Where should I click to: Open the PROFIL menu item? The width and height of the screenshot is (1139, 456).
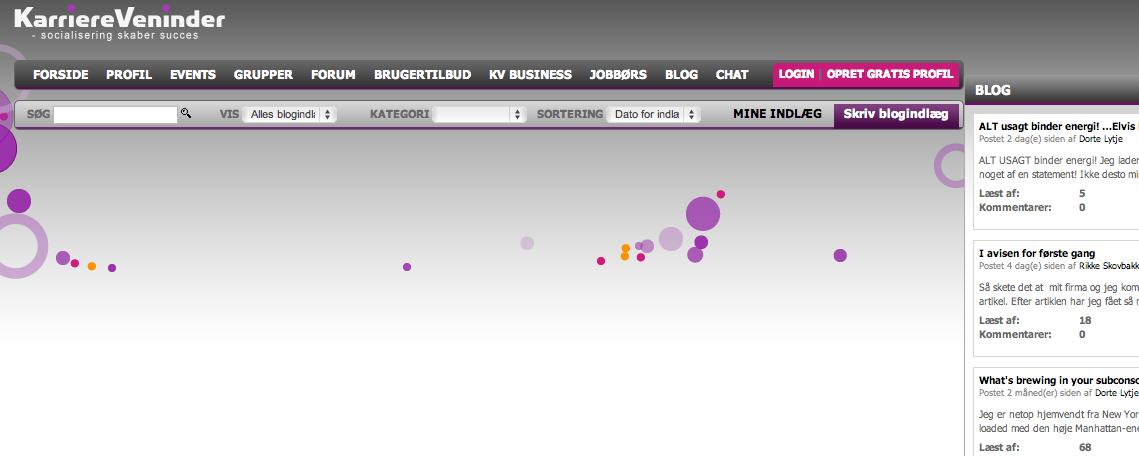tap(129, 75)
